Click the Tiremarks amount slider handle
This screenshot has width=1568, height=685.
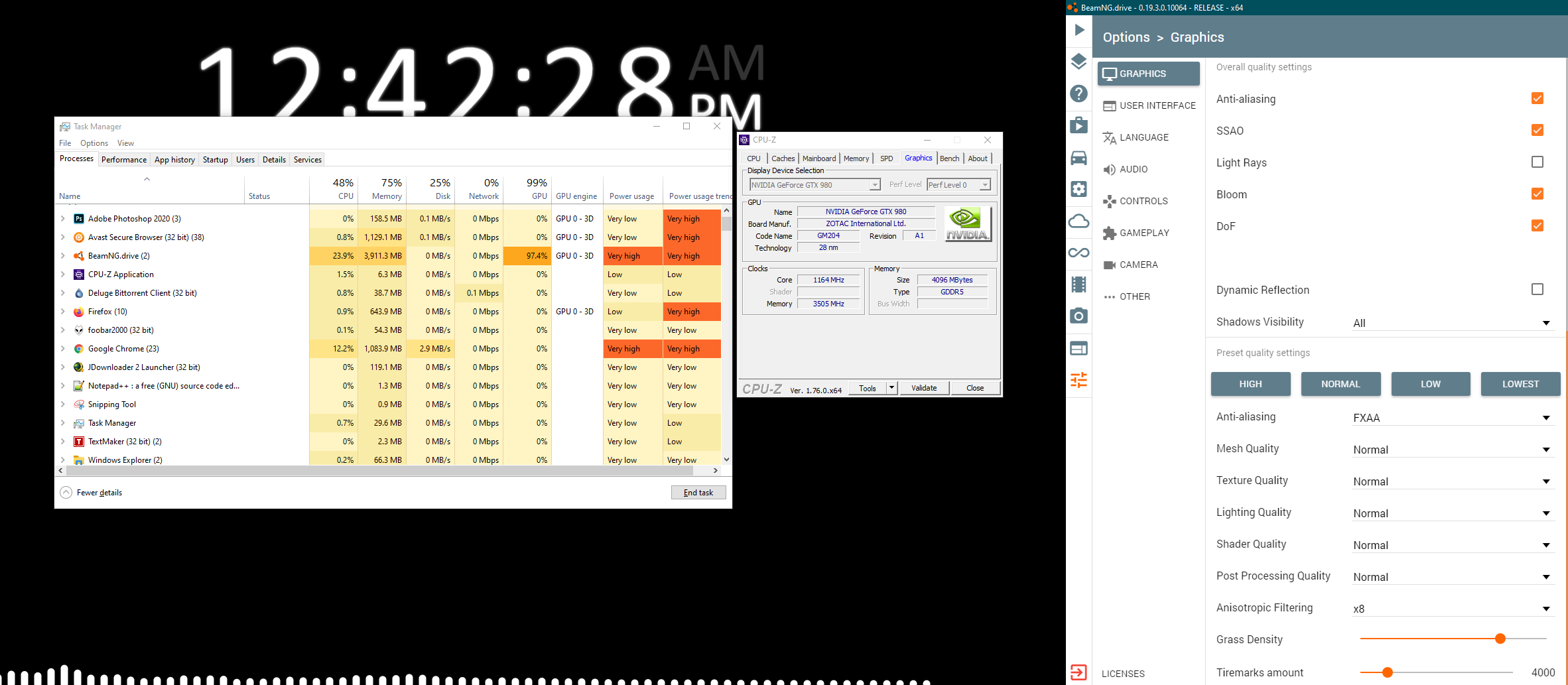(x=1387, y=672)
